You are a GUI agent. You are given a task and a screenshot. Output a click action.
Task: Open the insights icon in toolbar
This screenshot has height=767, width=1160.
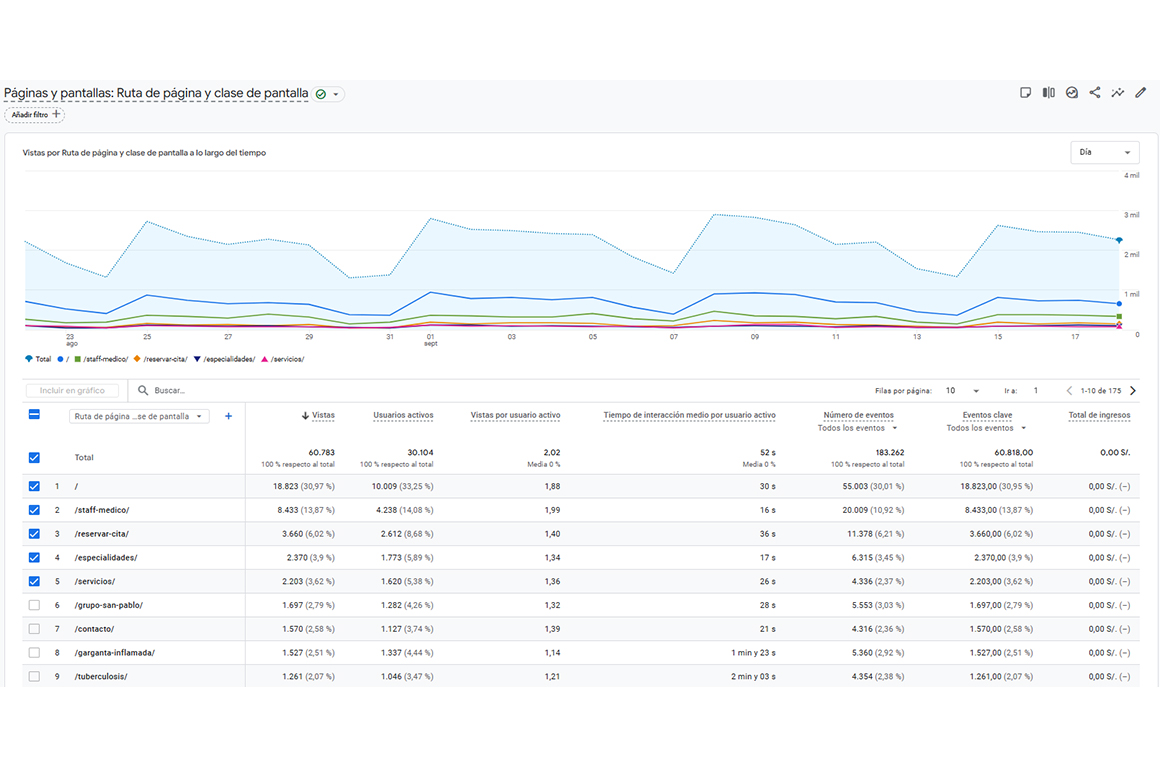[1072, 93]
